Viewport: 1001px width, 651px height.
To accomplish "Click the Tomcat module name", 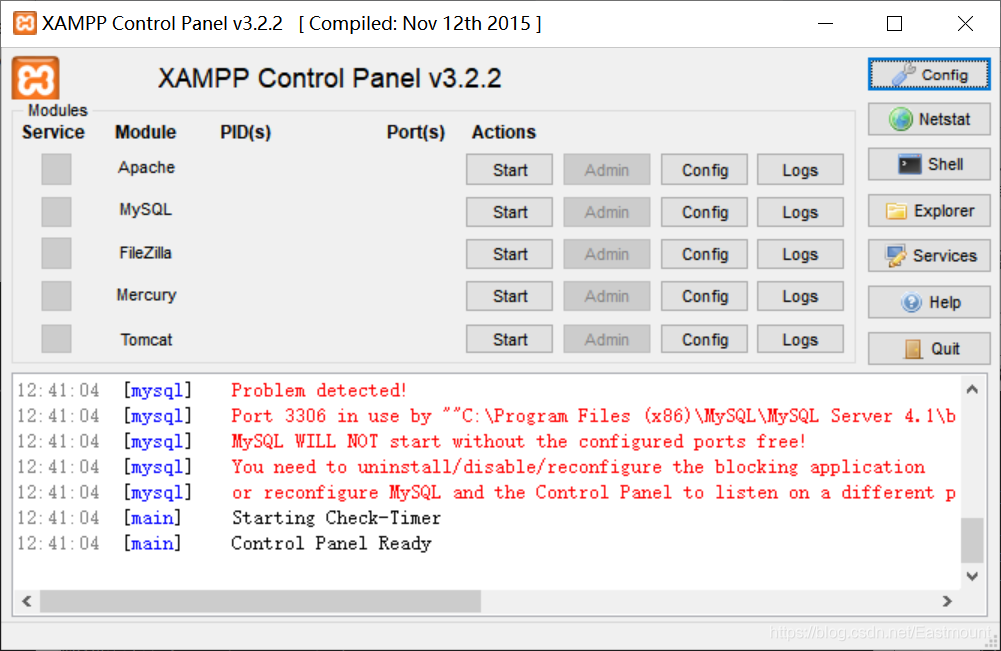I will (x=146, y=340).
